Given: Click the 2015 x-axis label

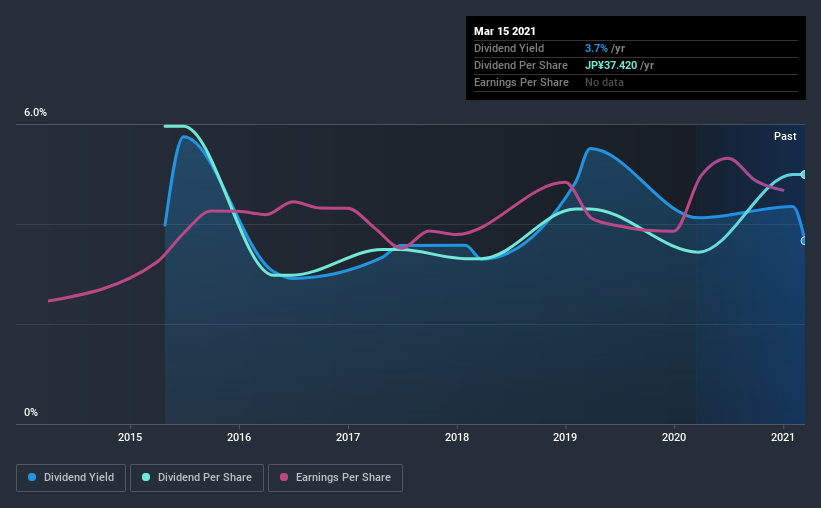Looking at the screenshot, I should click(130, 437).
